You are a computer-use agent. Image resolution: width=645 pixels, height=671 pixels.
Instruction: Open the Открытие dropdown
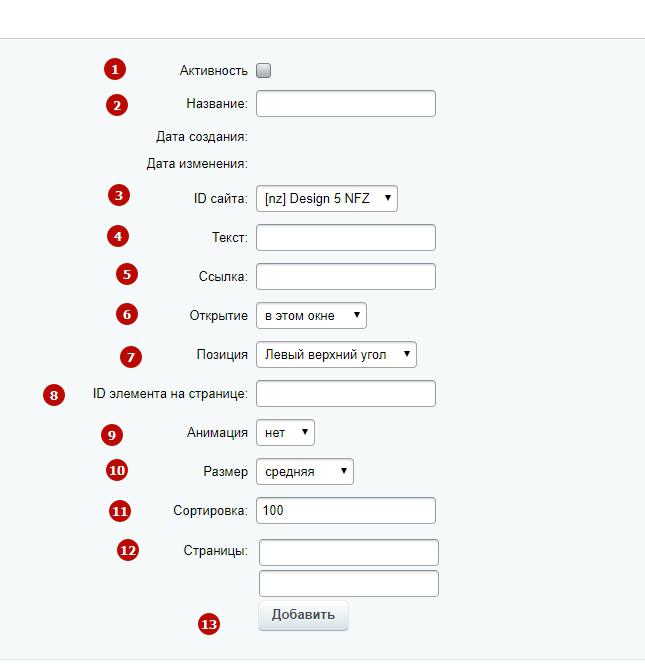(x=311, y=315)
